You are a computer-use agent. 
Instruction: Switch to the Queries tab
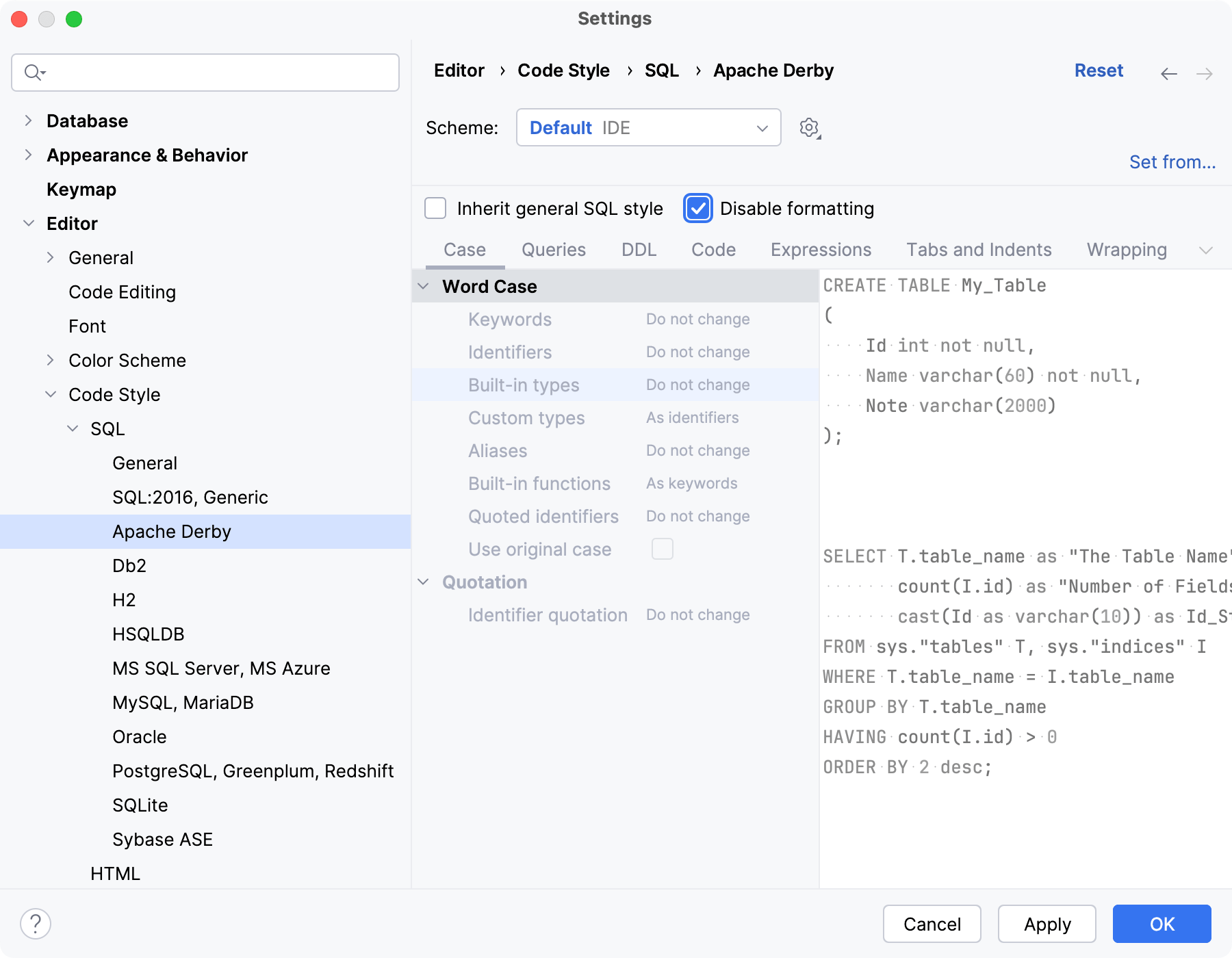[554, 249]
